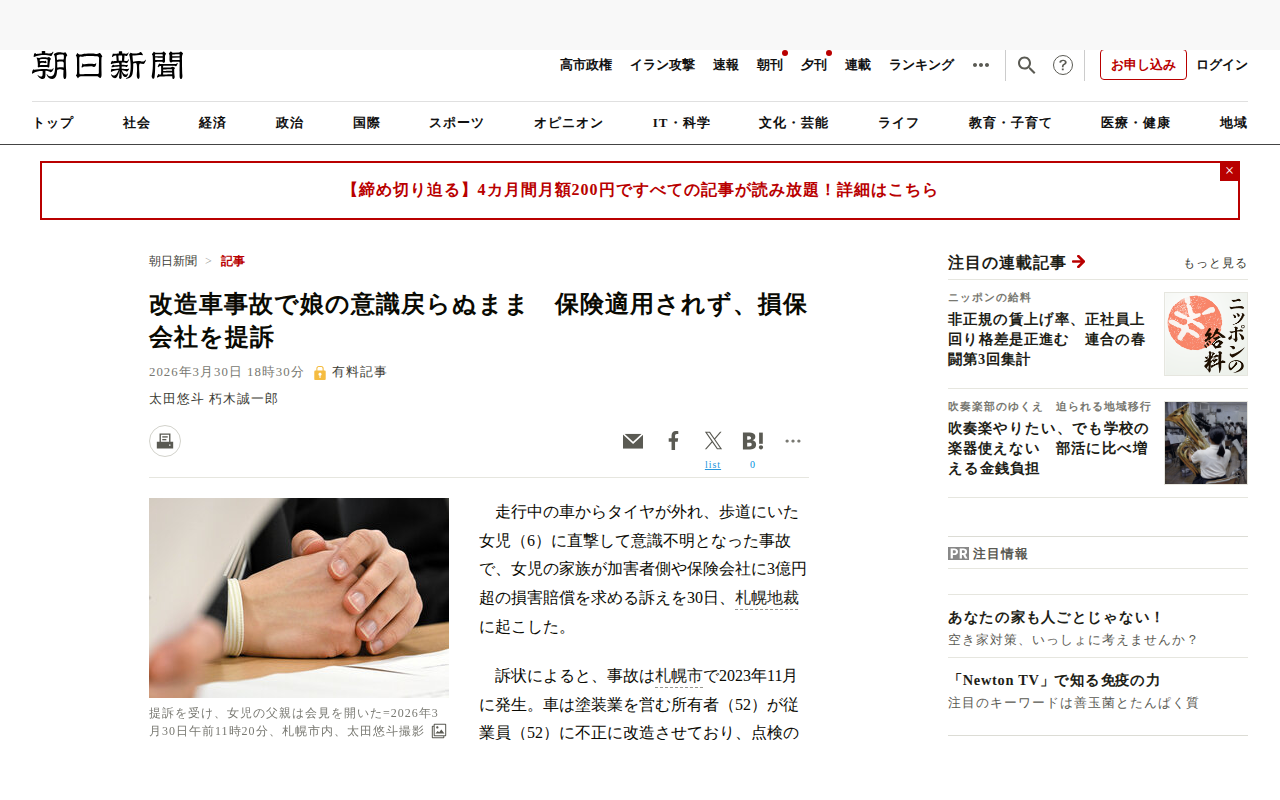
Task: Click the ログイン link
Action: tap(1222, 65)
